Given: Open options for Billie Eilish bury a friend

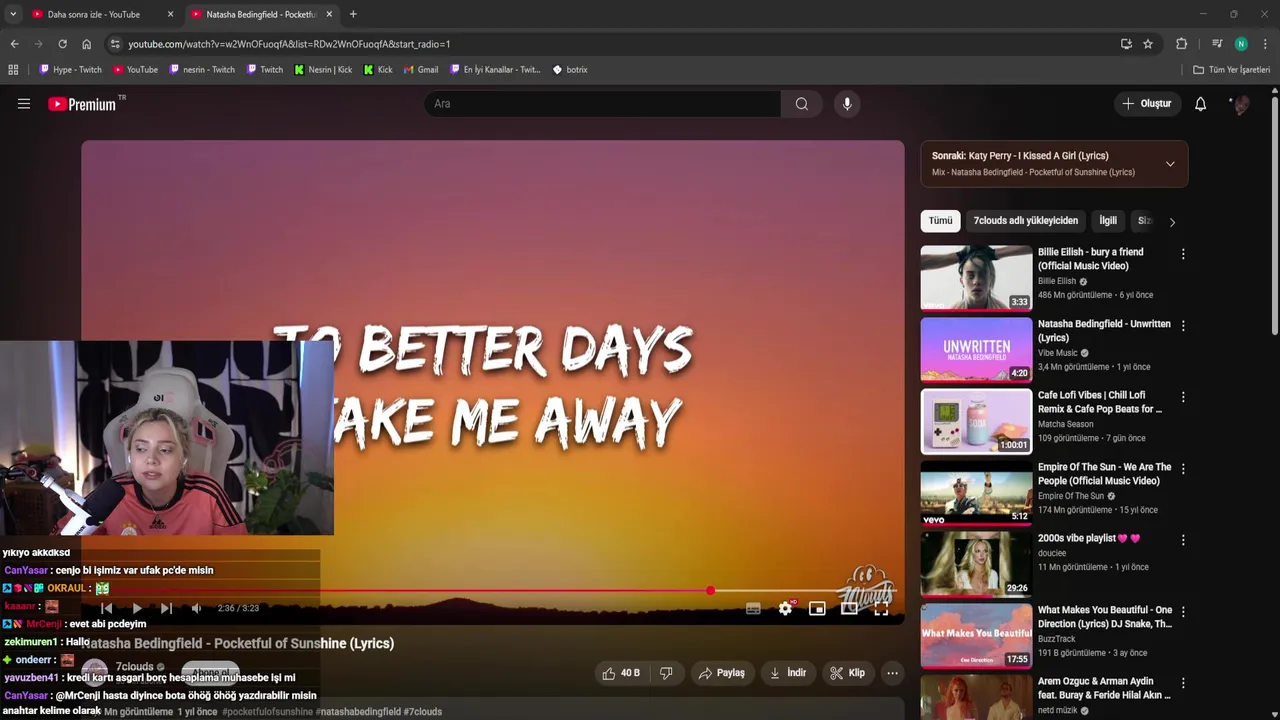Looking at the screenshot, I should [1183, 254].
